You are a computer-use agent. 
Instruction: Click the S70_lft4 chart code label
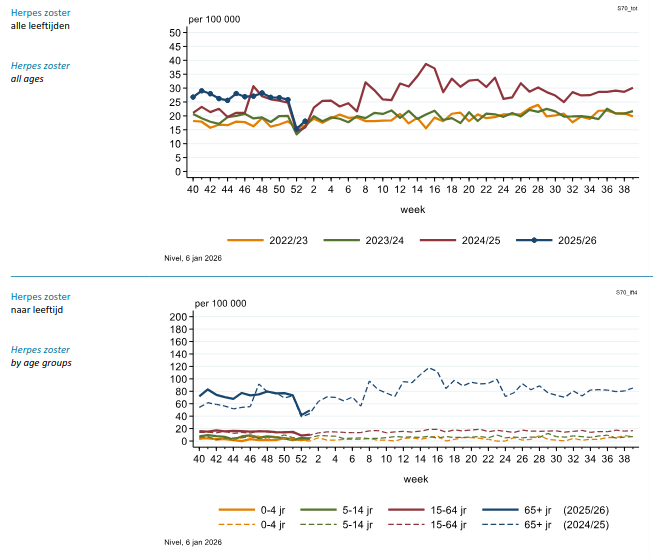[x=629, y=291]
